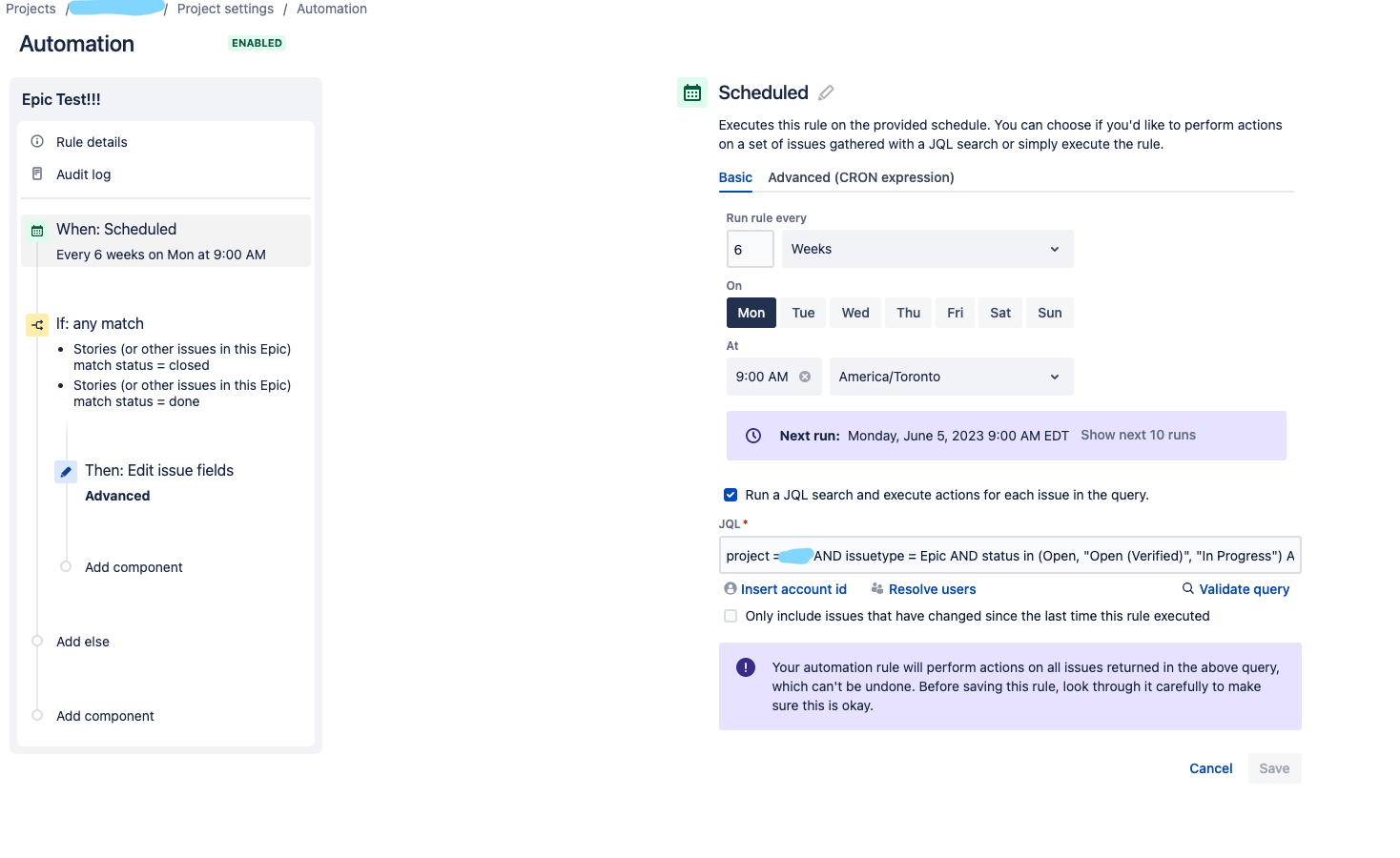Image resolution: width=1400 pixels, height=858 pixels.
Task: Select the Basic tab
Action: (734, 177)
